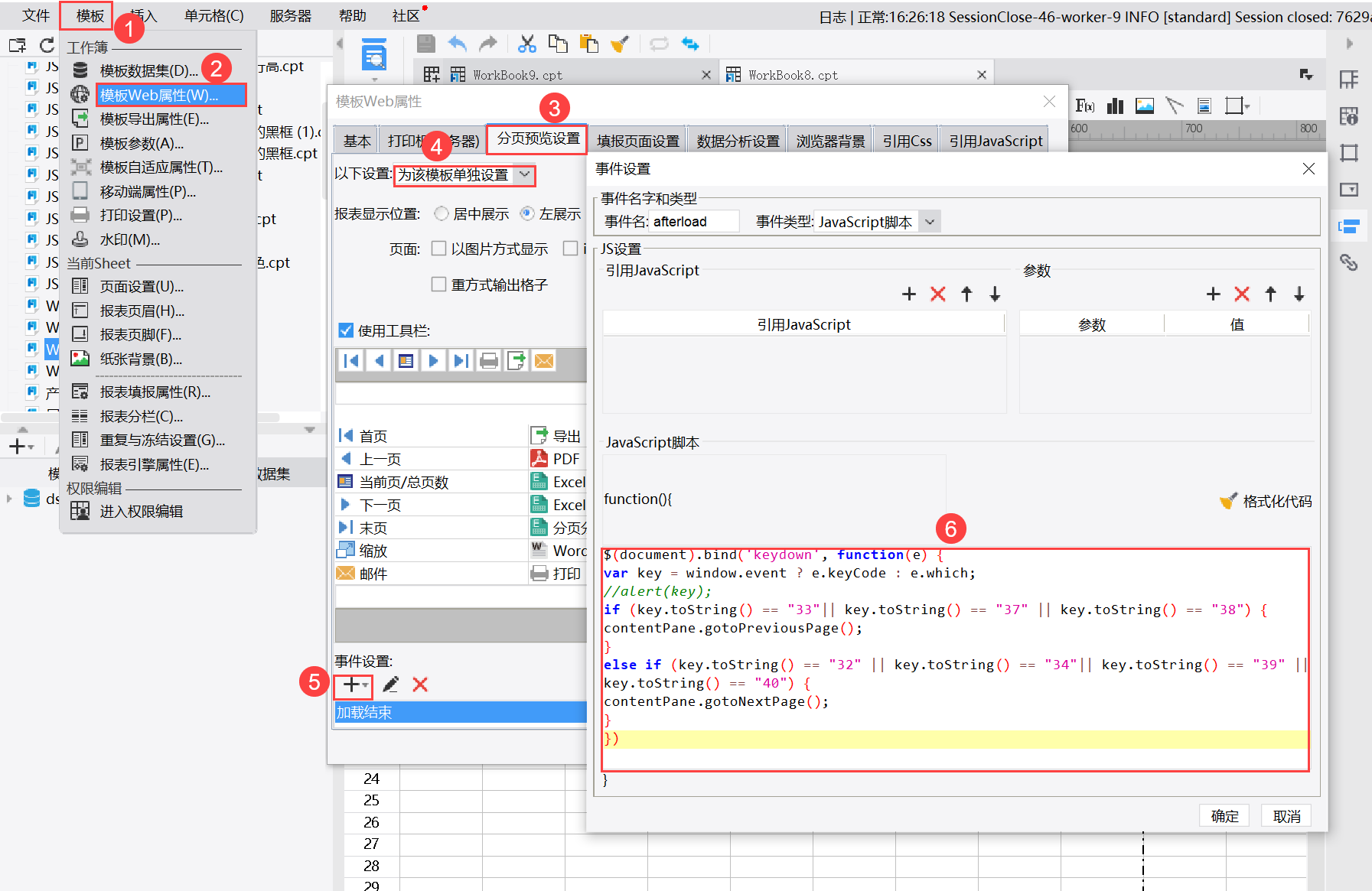The width and height of the screenshot is (1372, 891).
Task: Select the 居中展示 radio button
Action: [442, 214]
